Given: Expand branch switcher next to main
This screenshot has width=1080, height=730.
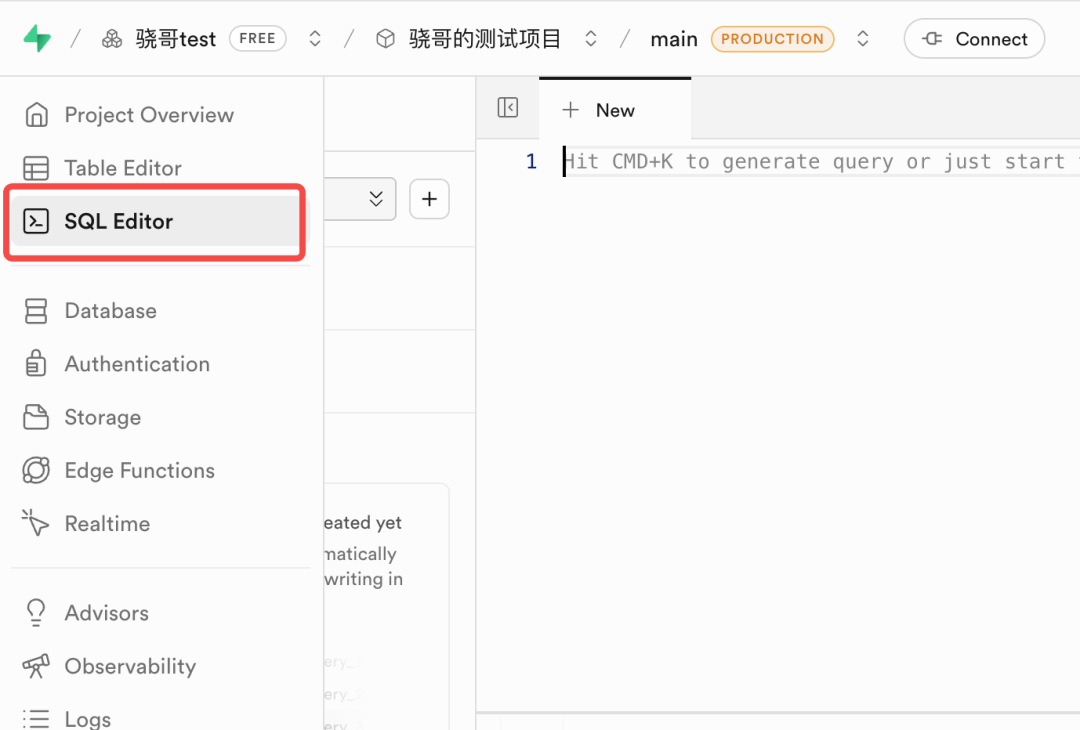Looking at the screenshot, I should [863, 39].
